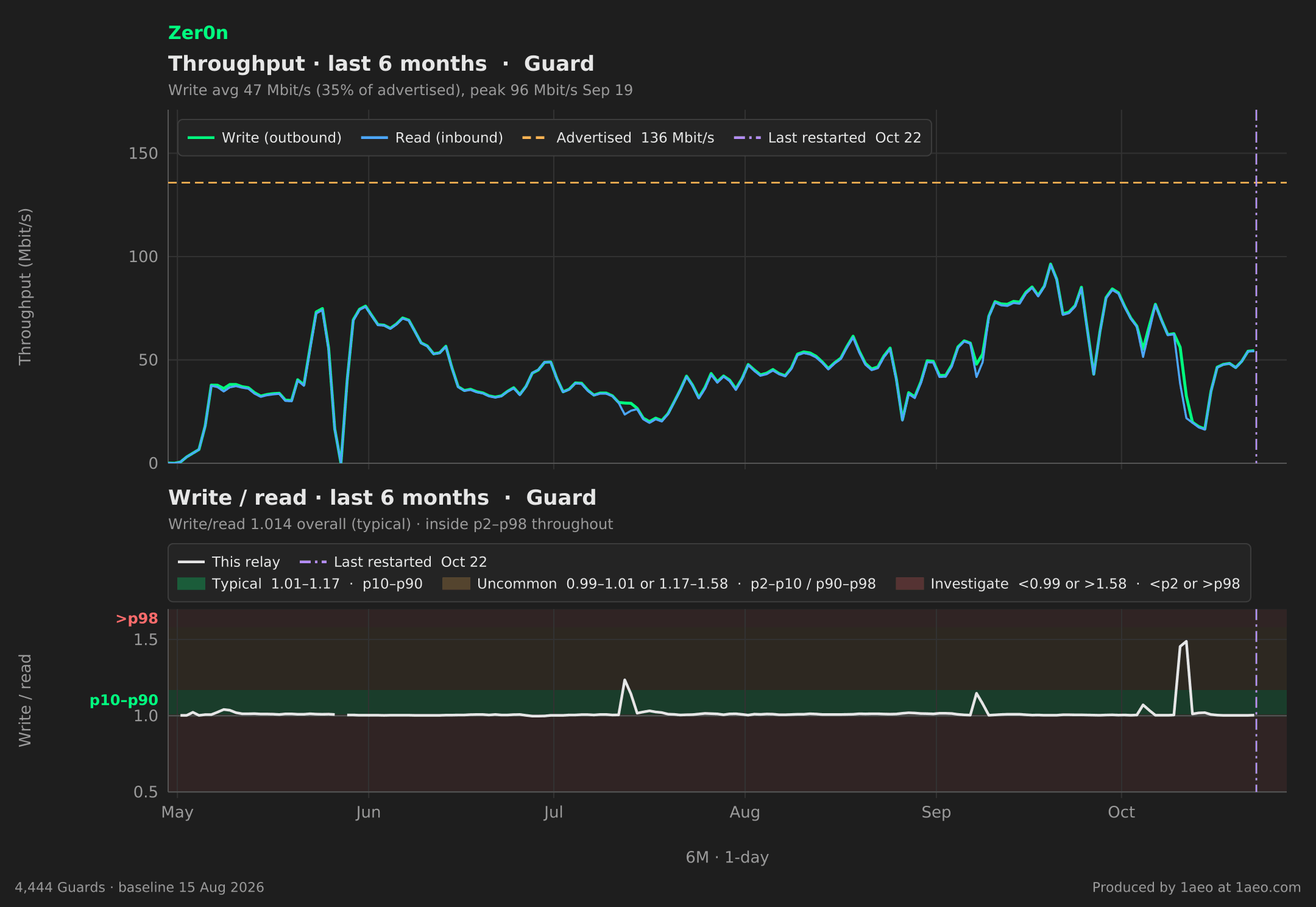Click the Last restarted legend entry in throughput chart
1316x907 pixels.
pos(827,138)
